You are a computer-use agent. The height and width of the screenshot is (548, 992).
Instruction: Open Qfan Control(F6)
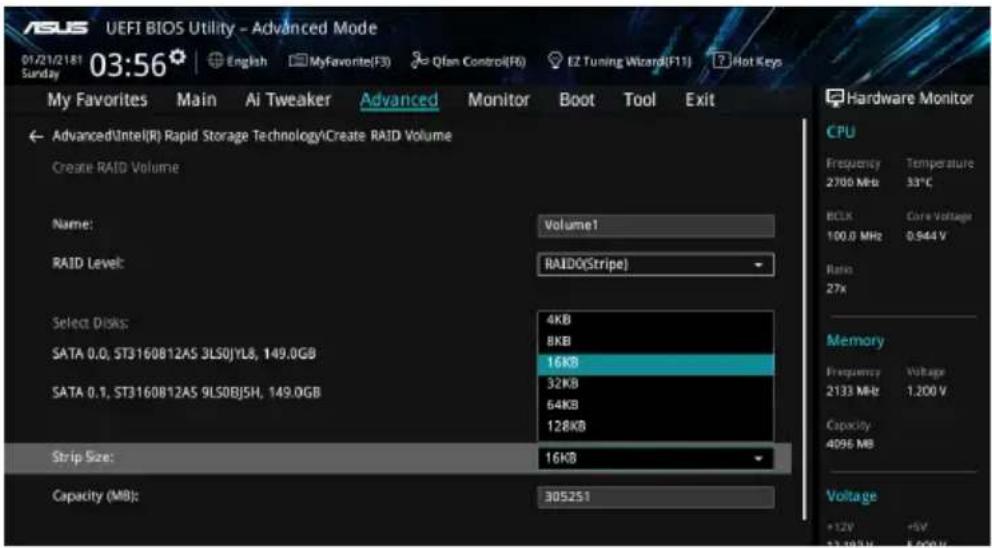(x=468, y=61)
